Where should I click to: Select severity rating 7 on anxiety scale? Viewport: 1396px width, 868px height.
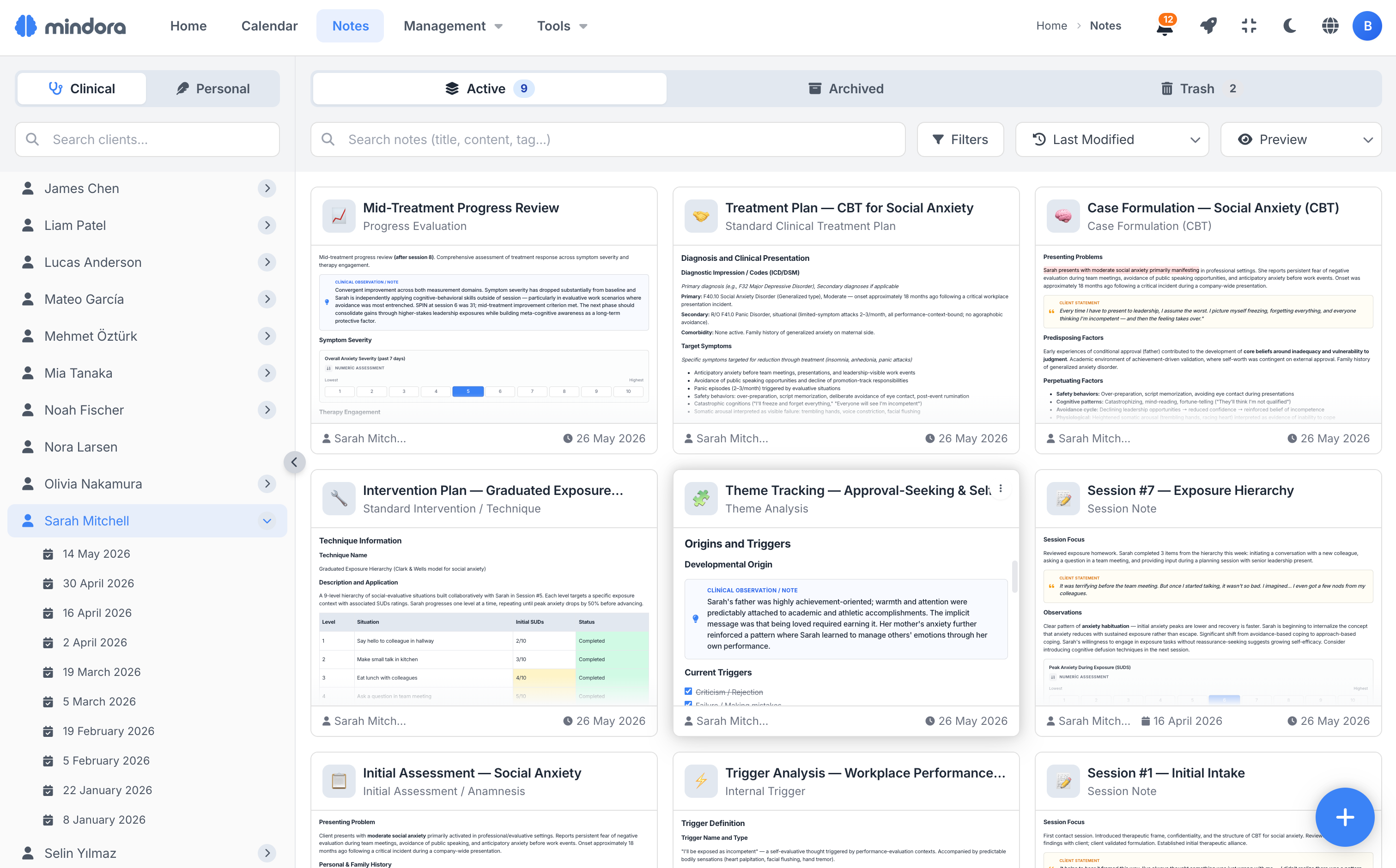(x=532, y=392)
